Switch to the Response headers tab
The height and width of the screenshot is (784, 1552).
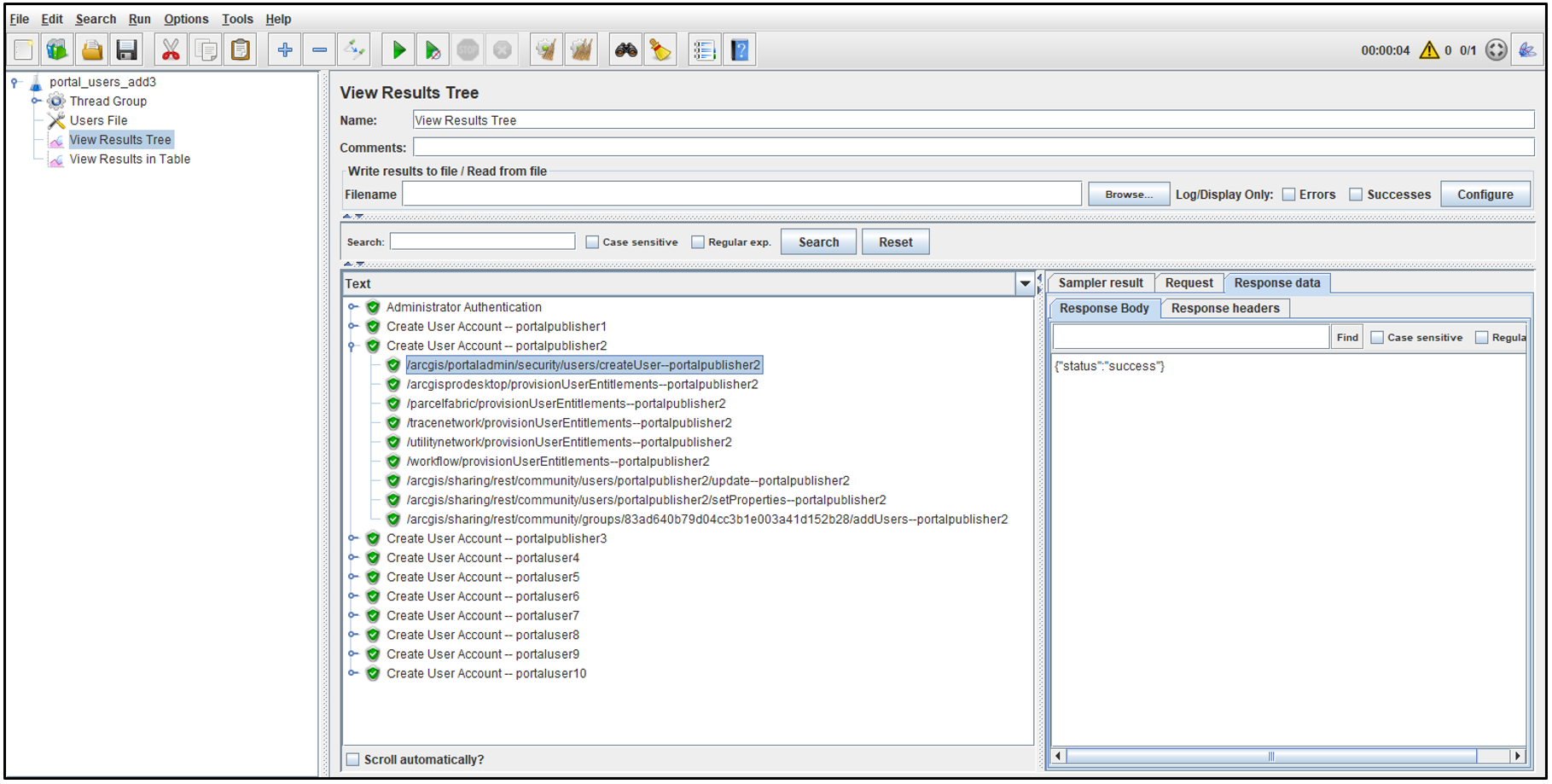click(x=1225, y=308)
